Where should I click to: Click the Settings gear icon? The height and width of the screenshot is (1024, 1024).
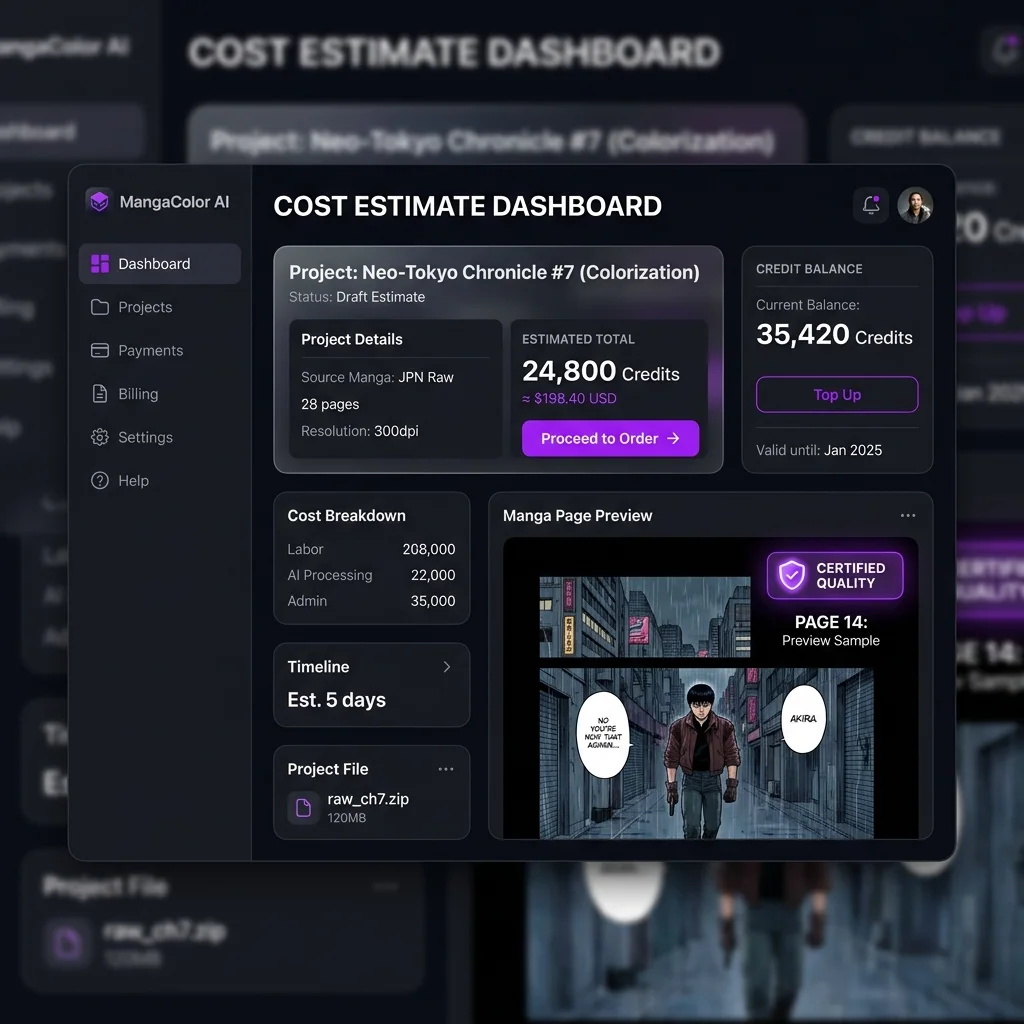pos(100,437)
